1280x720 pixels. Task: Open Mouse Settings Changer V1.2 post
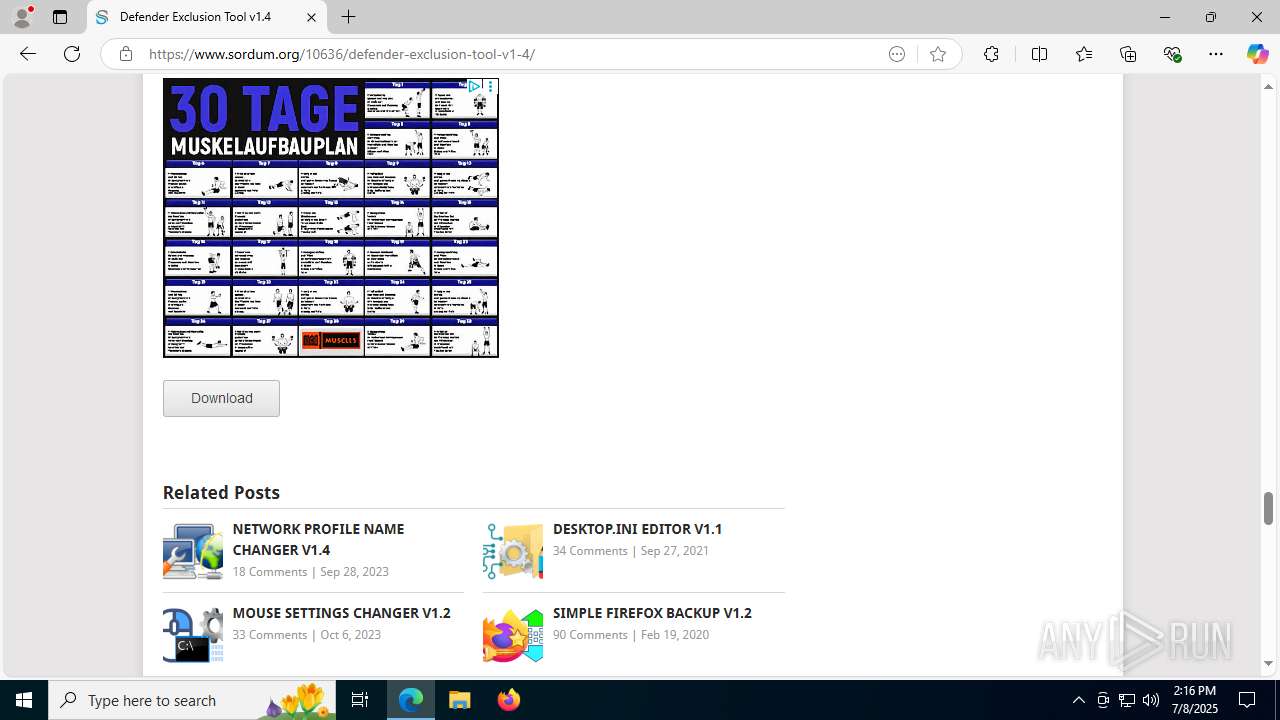[341, 613]
